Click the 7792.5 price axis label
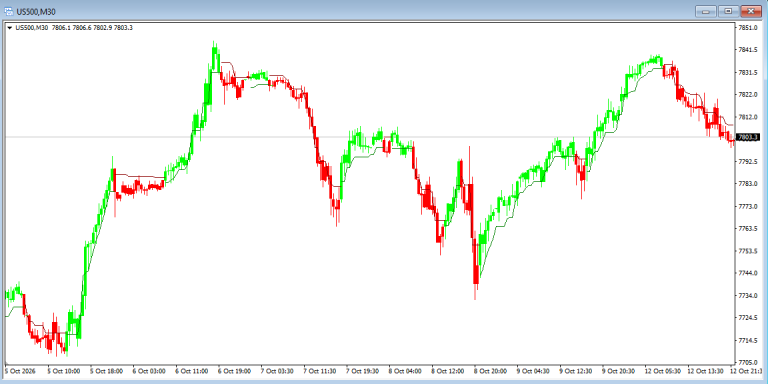The width and height of the screenshot is (768, 384). [748, 162]
